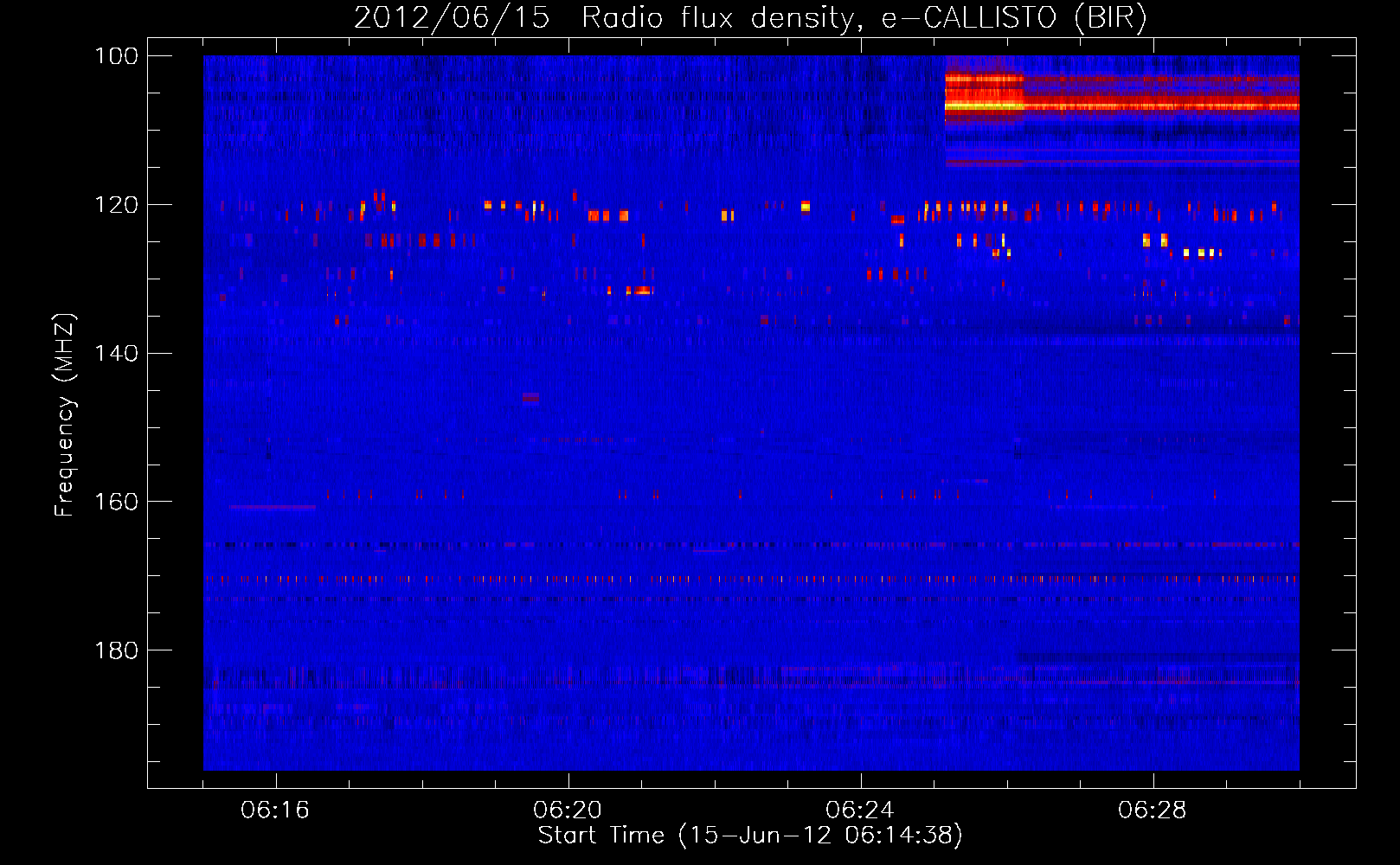Screen dimensions: 1400x865
Task: Click the 06:24 time tick label
Action: pyautogui.click(x=860, y=811)
